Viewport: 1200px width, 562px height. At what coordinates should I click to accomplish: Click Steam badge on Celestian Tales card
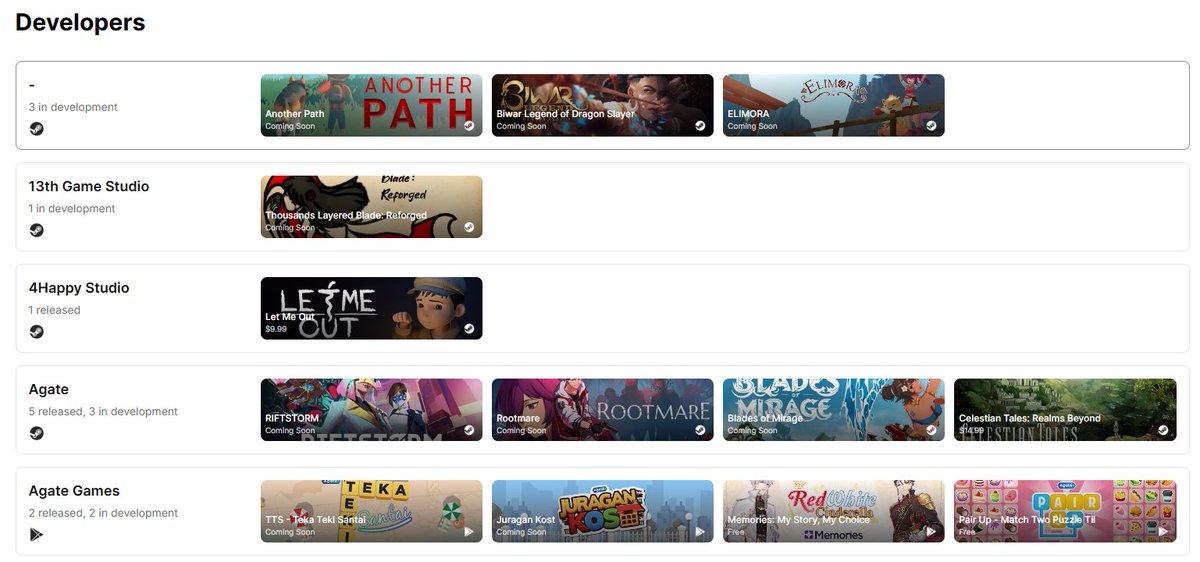(1163, 430)
